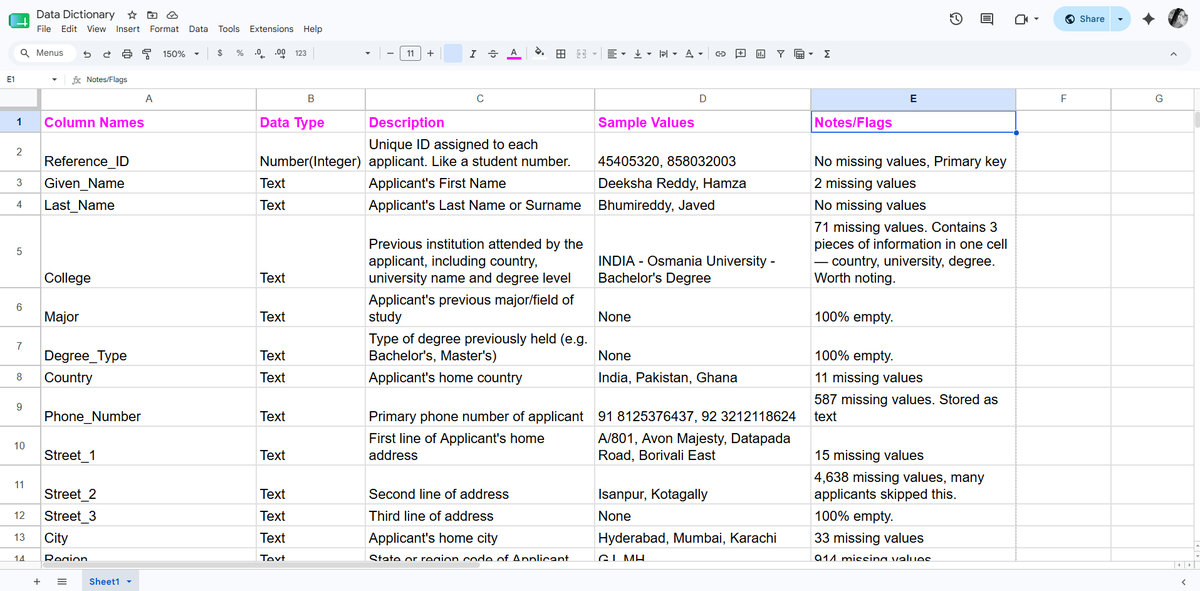The width and height of the screenshot is (1200, 591).
Task: Insert a link
Action: coord(720,54)
